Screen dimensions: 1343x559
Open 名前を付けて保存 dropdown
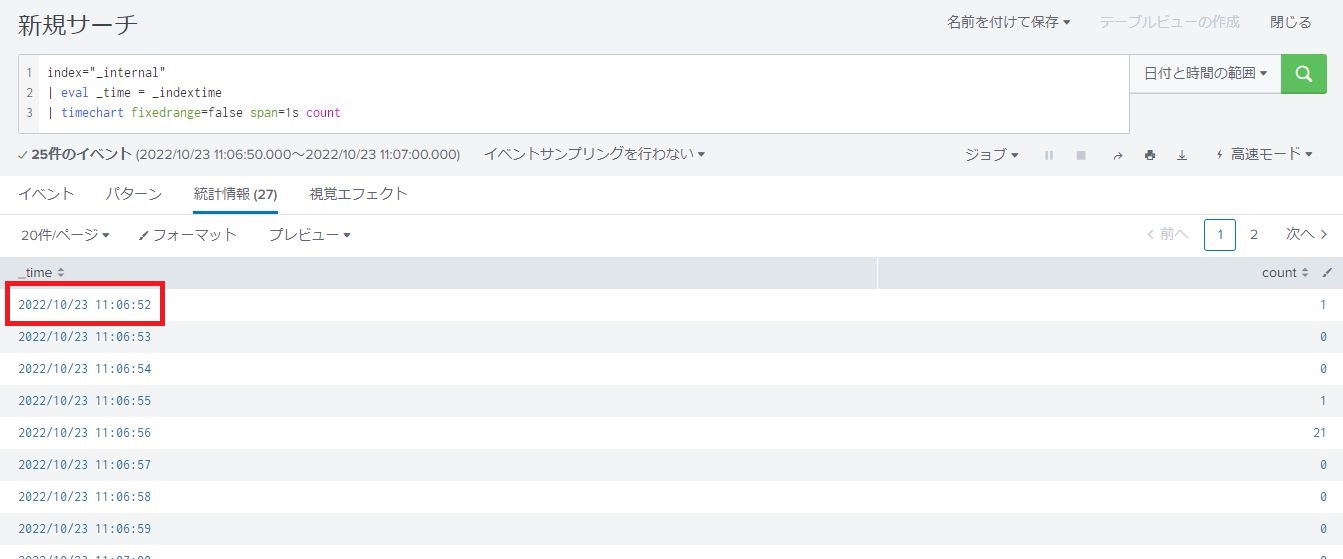click(x=1009, y=22)
